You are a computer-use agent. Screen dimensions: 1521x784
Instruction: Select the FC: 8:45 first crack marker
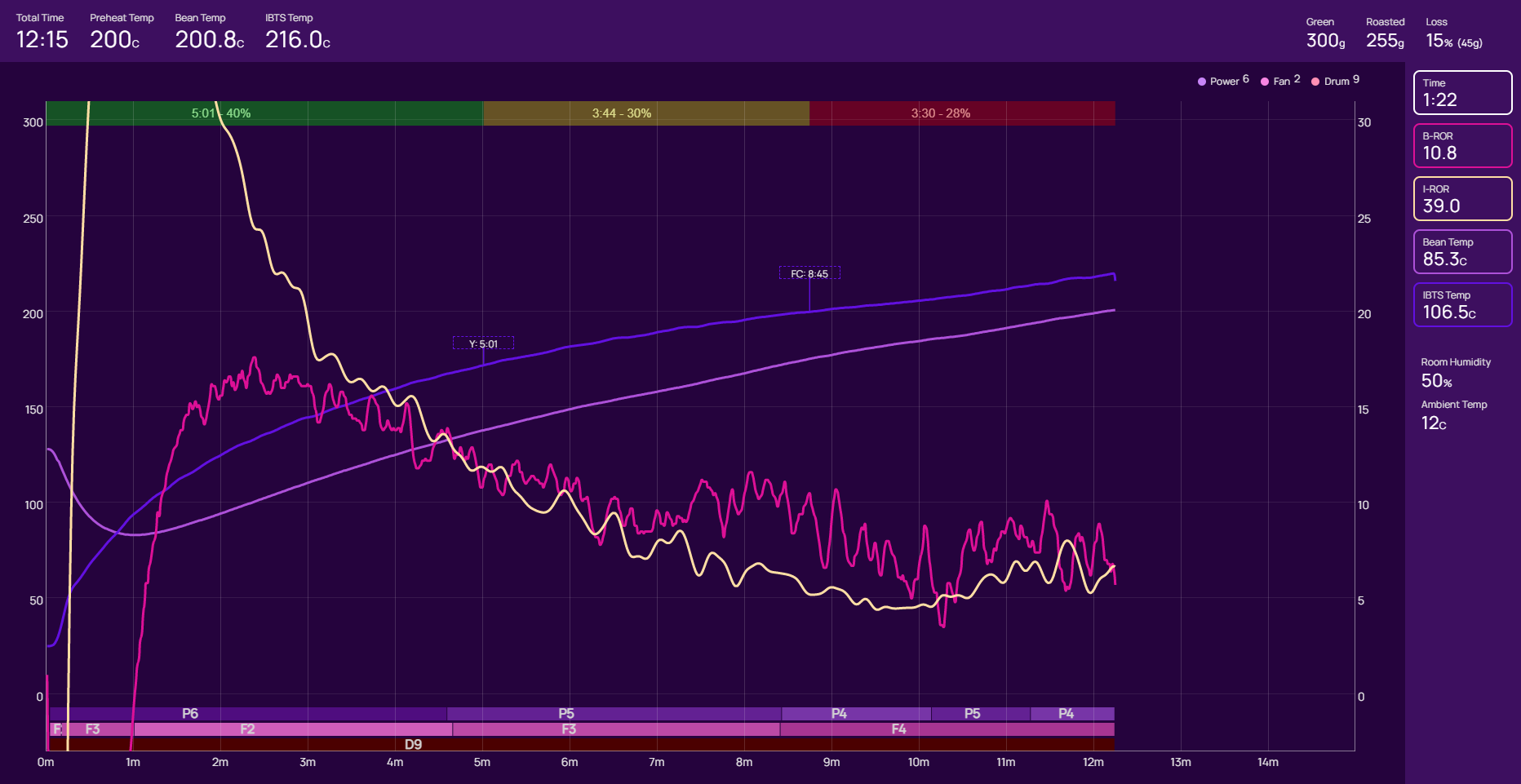pos(809,273)
